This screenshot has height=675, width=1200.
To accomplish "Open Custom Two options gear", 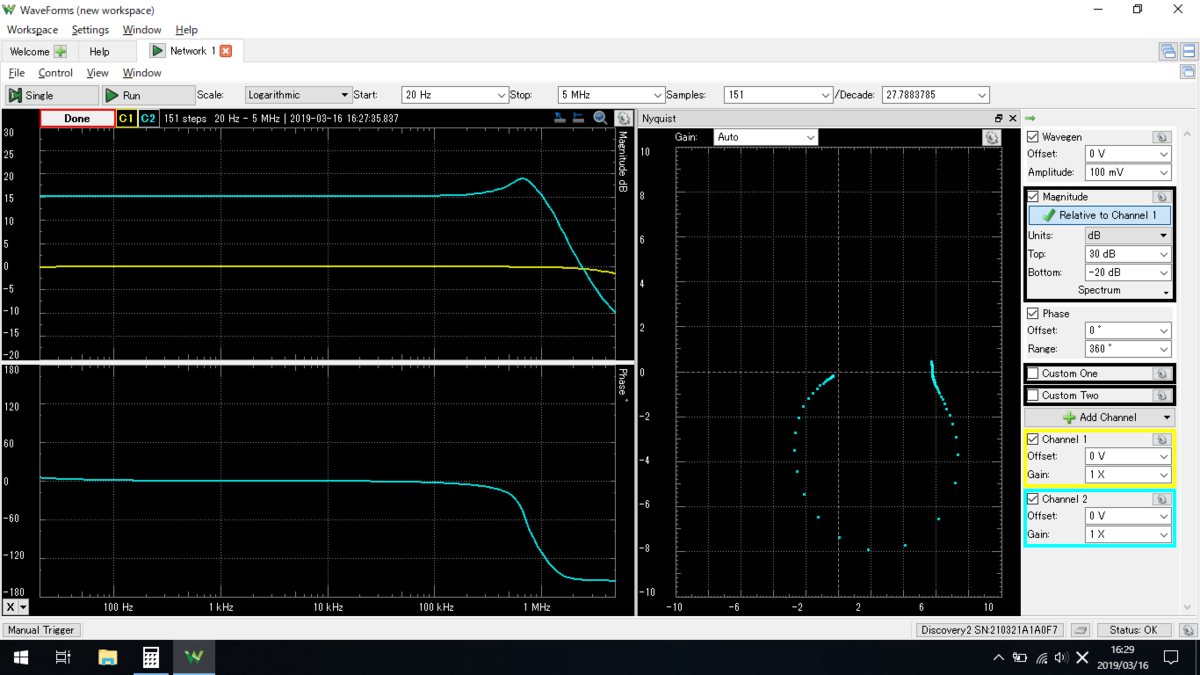I will [1161, 395].
